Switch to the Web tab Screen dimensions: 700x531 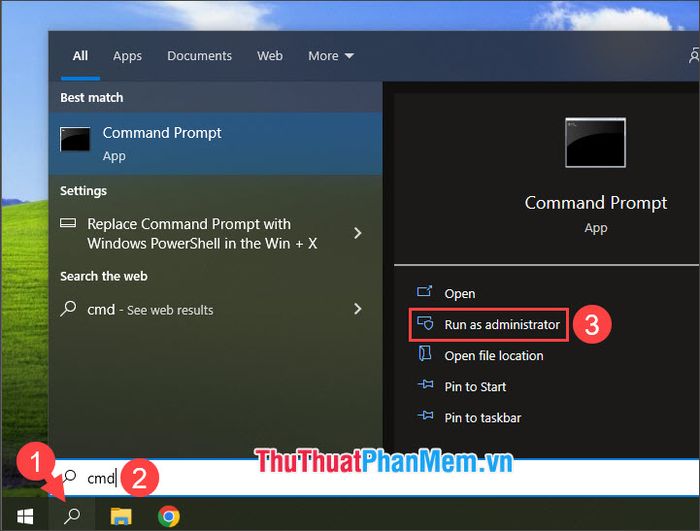coord(270,56)
